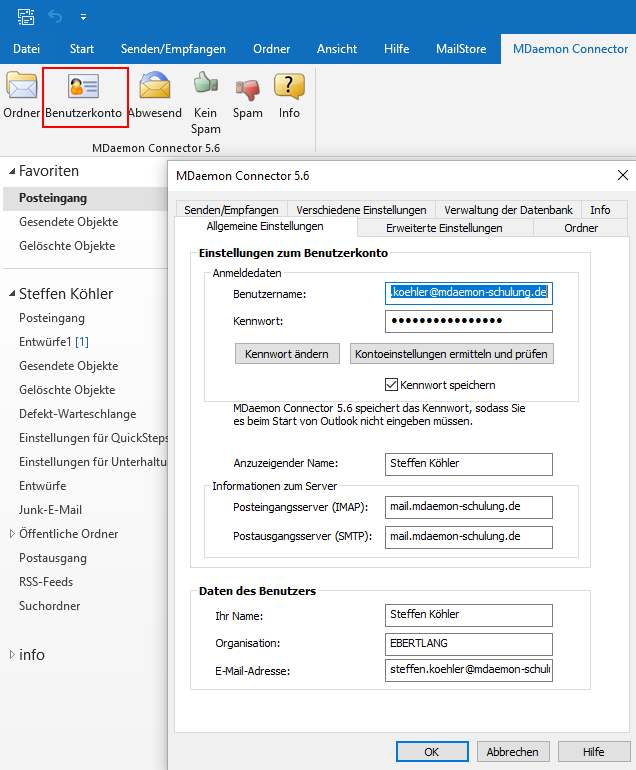Click the Ordner icon in the ribbon

click(21, 95)
